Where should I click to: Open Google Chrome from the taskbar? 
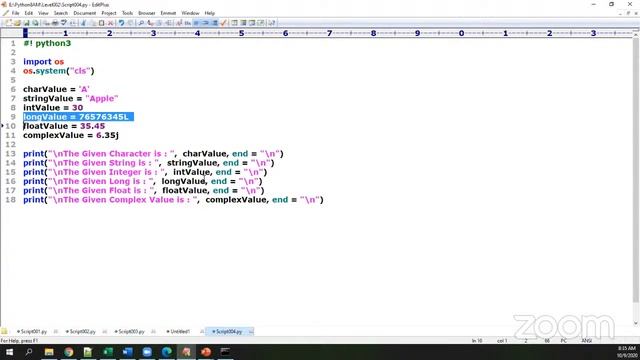click(x=69, y=351)
